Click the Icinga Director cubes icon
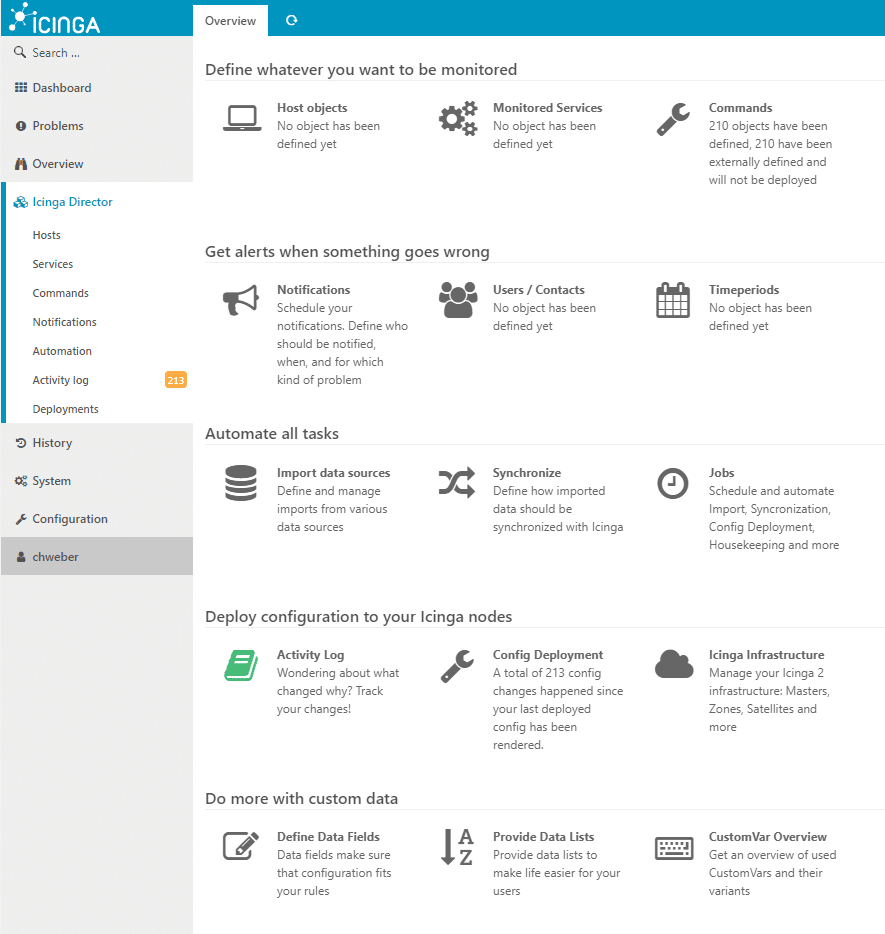This screenshot has height=934, width=885. 21,202
